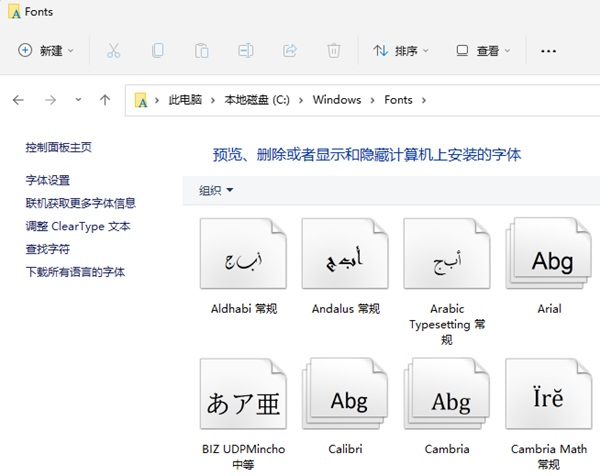The image size is (600, 476).
Task: Go forward with the right arrow
Action: 50,100
